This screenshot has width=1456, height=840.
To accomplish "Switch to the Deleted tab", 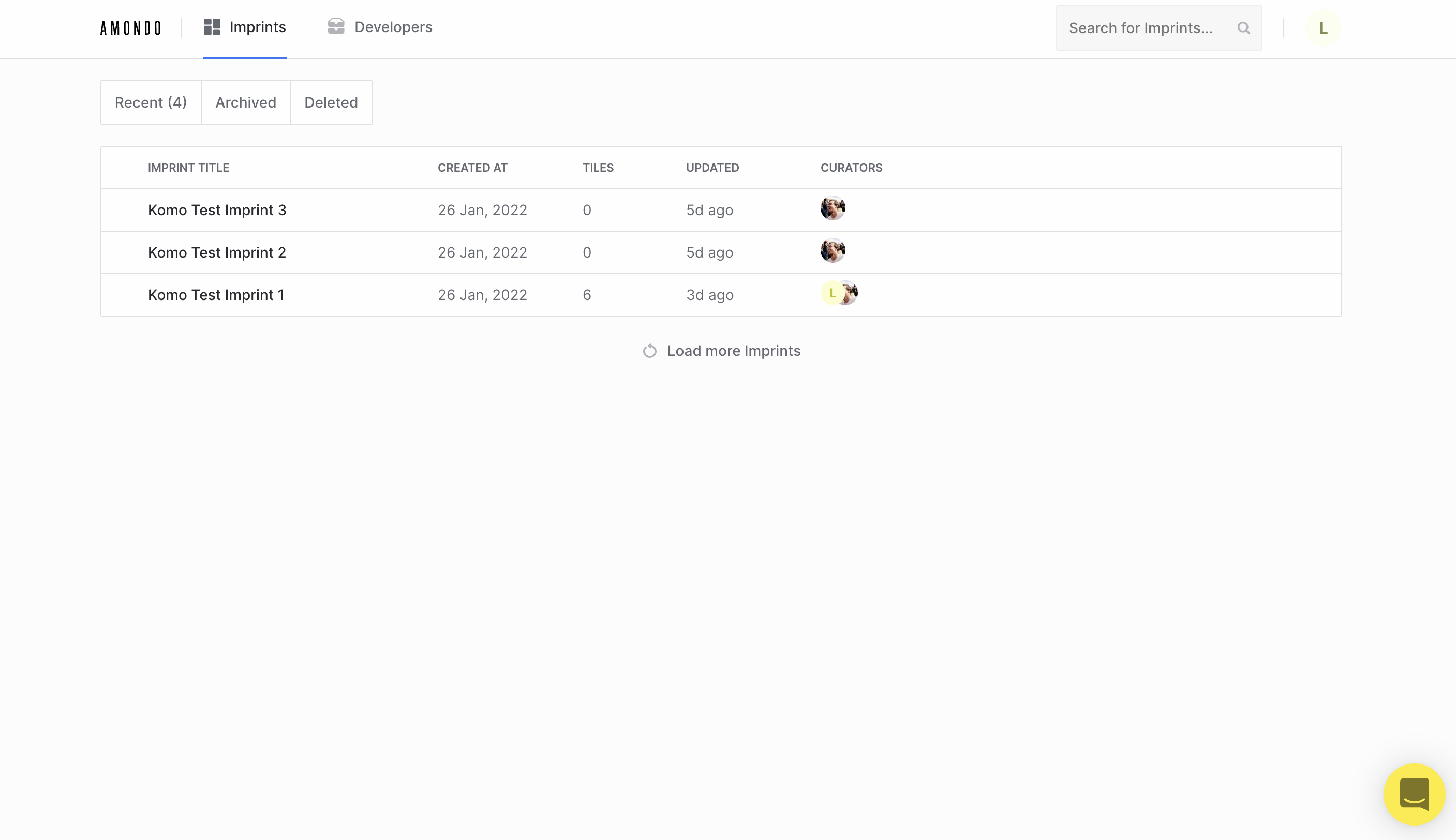I will click(x=331, y=103).
